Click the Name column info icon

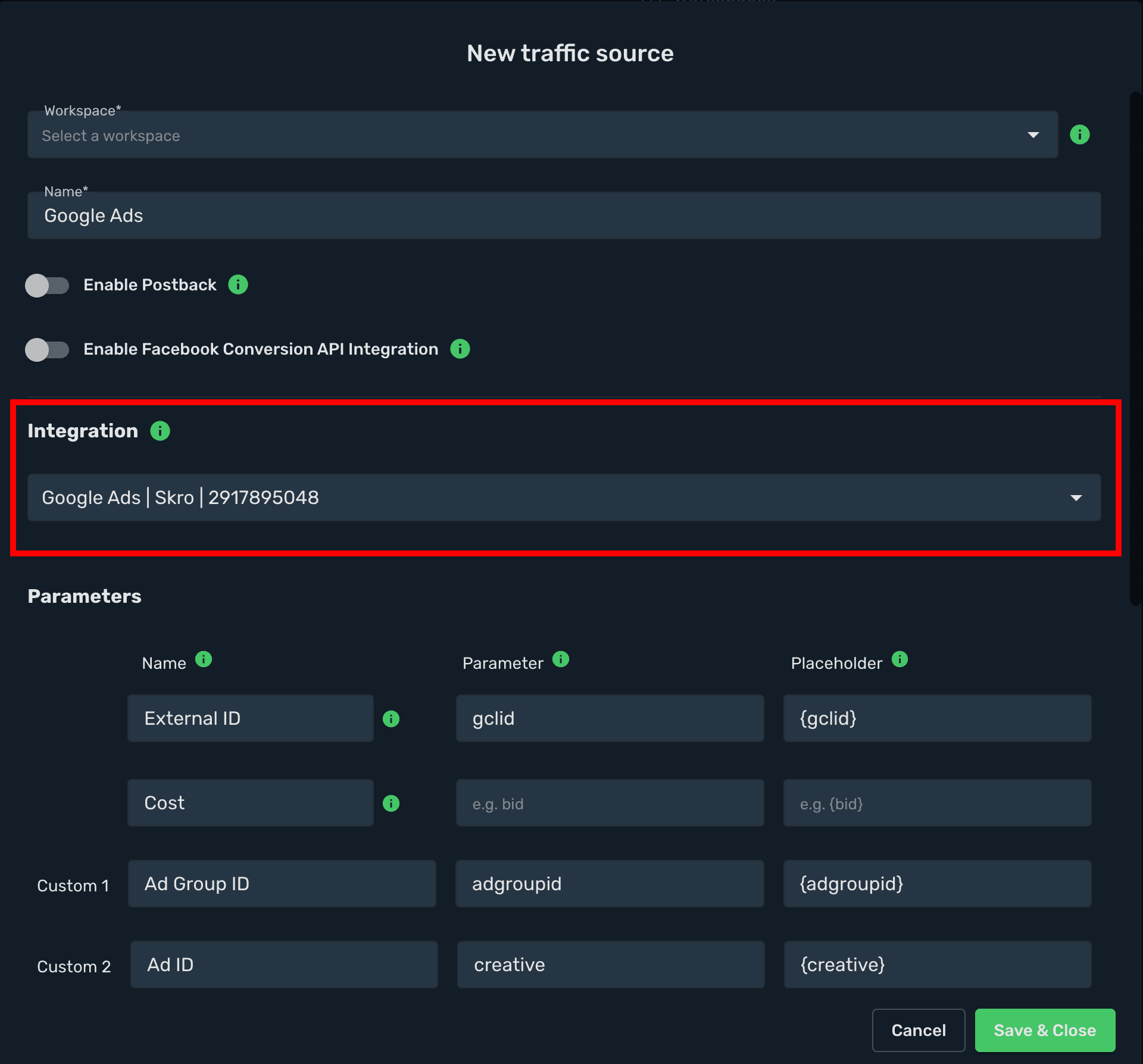point(204,659)
